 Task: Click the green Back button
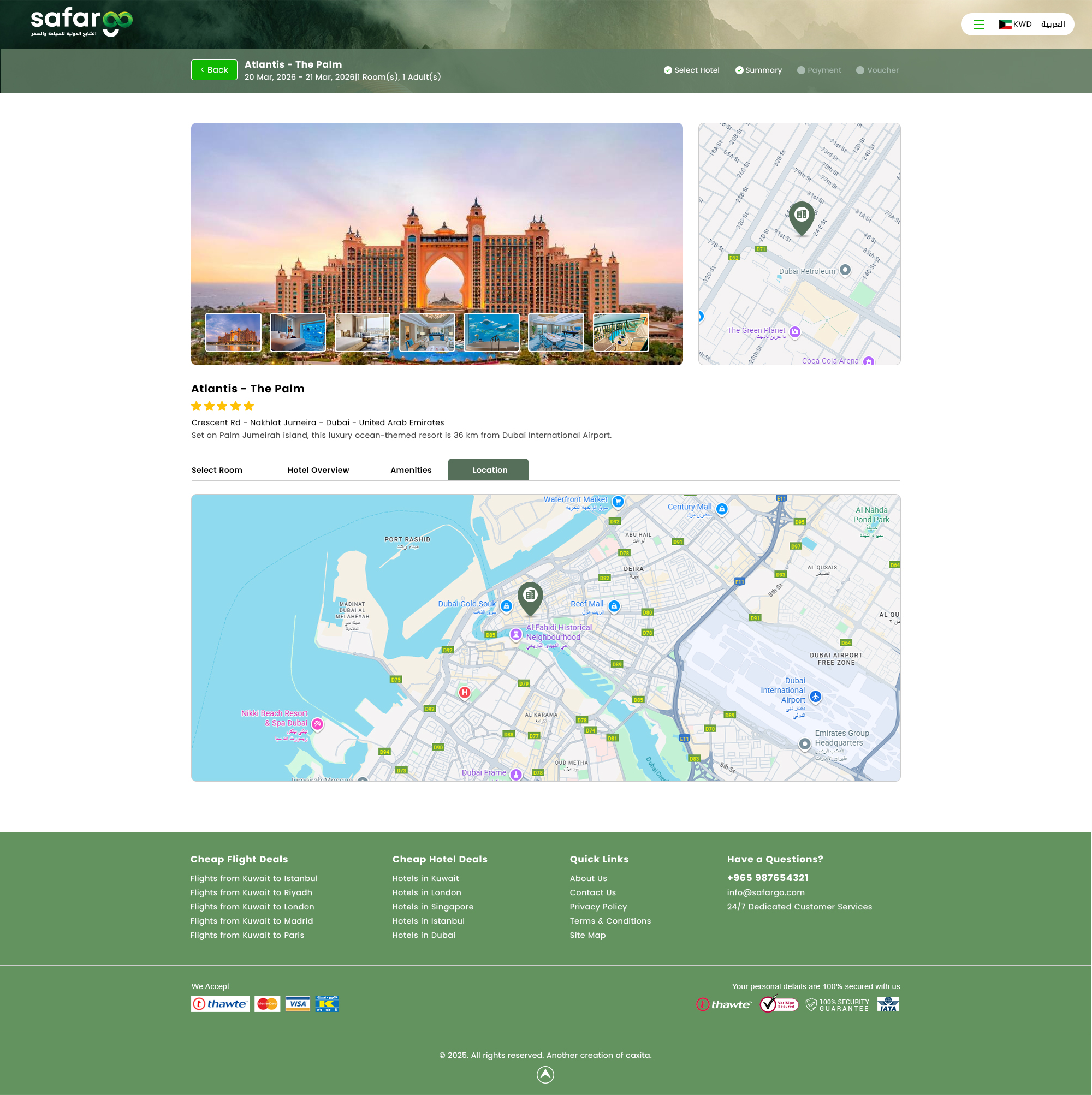point(213,70)
